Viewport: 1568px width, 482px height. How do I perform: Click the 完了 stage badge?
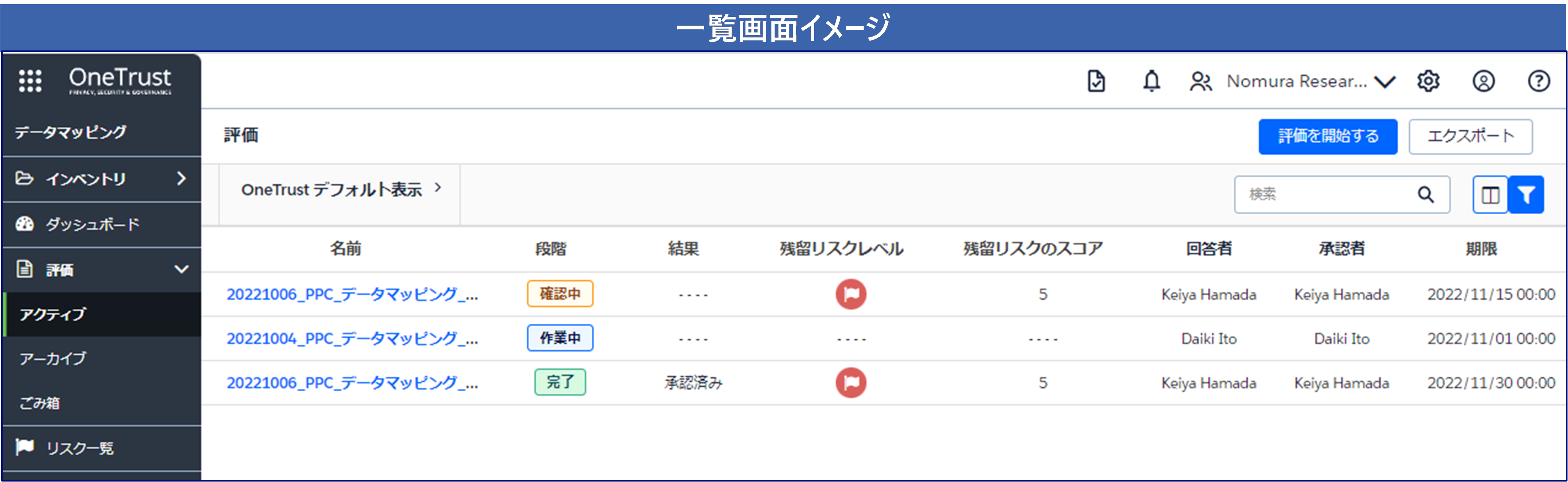(560, 382)
